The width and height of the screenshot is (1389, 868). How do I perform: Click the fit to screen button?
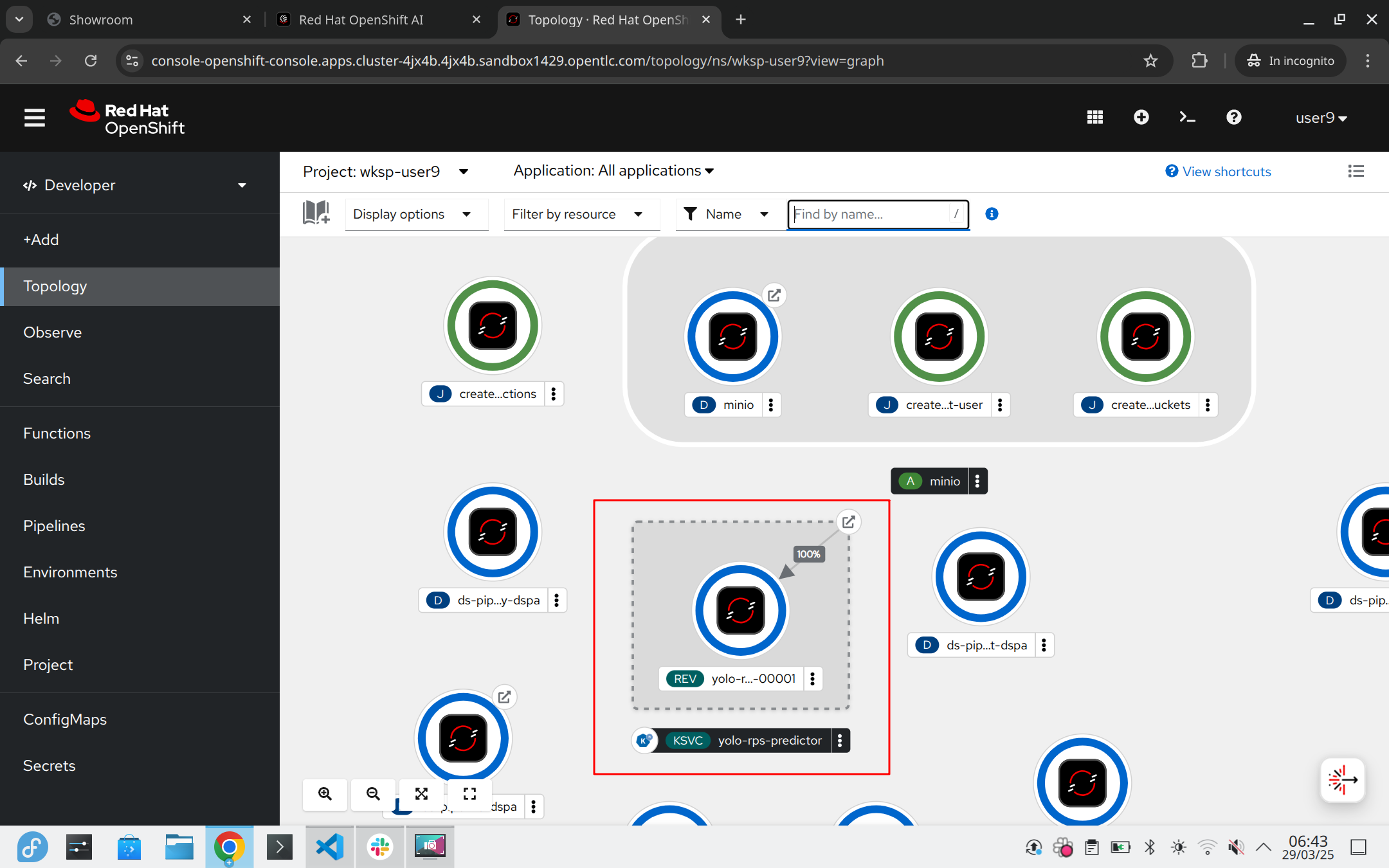[421, 794]
